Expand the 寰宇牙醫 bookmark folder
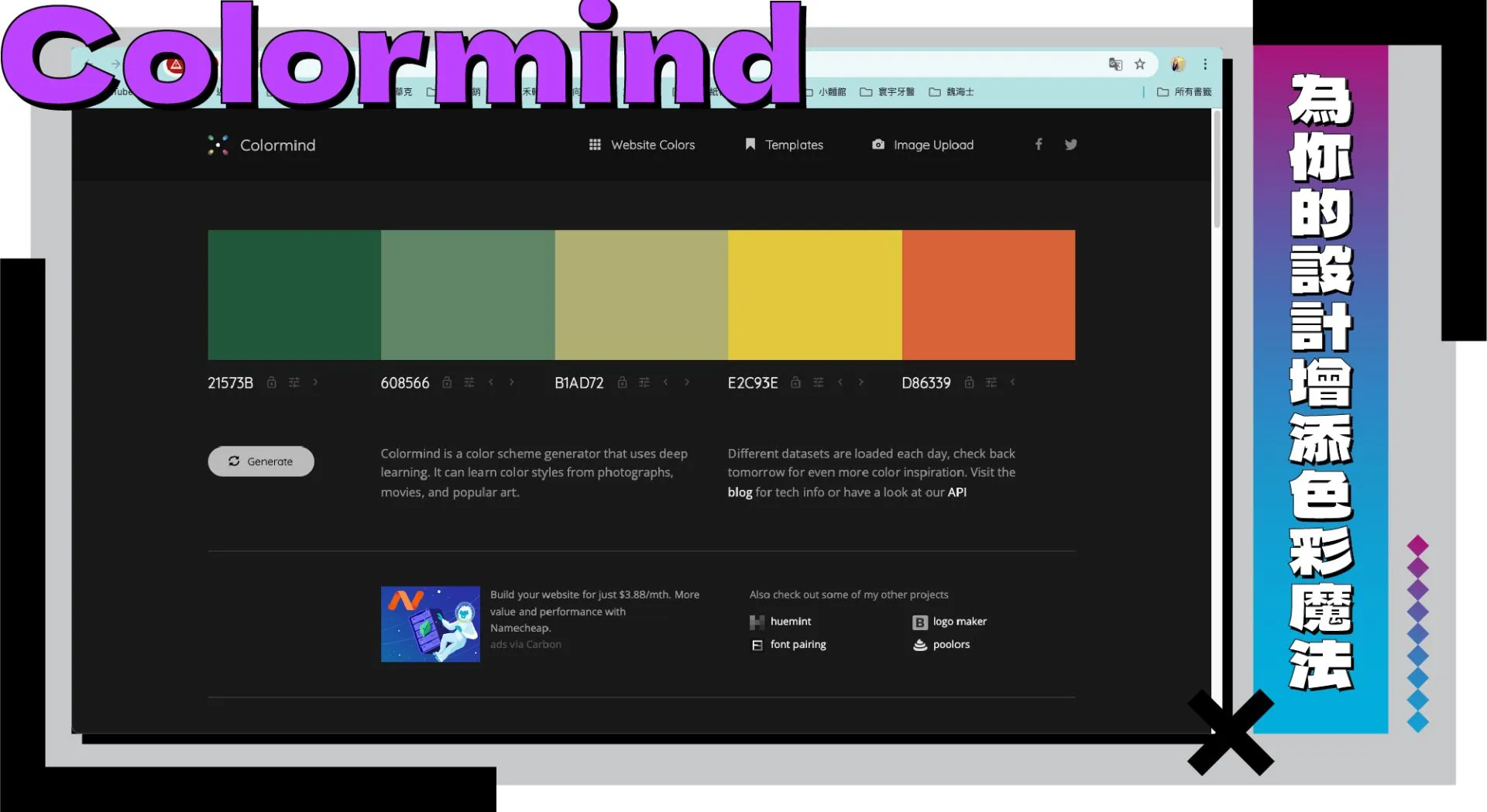Viewport: 1487px width, 812px height. [887, 91]
